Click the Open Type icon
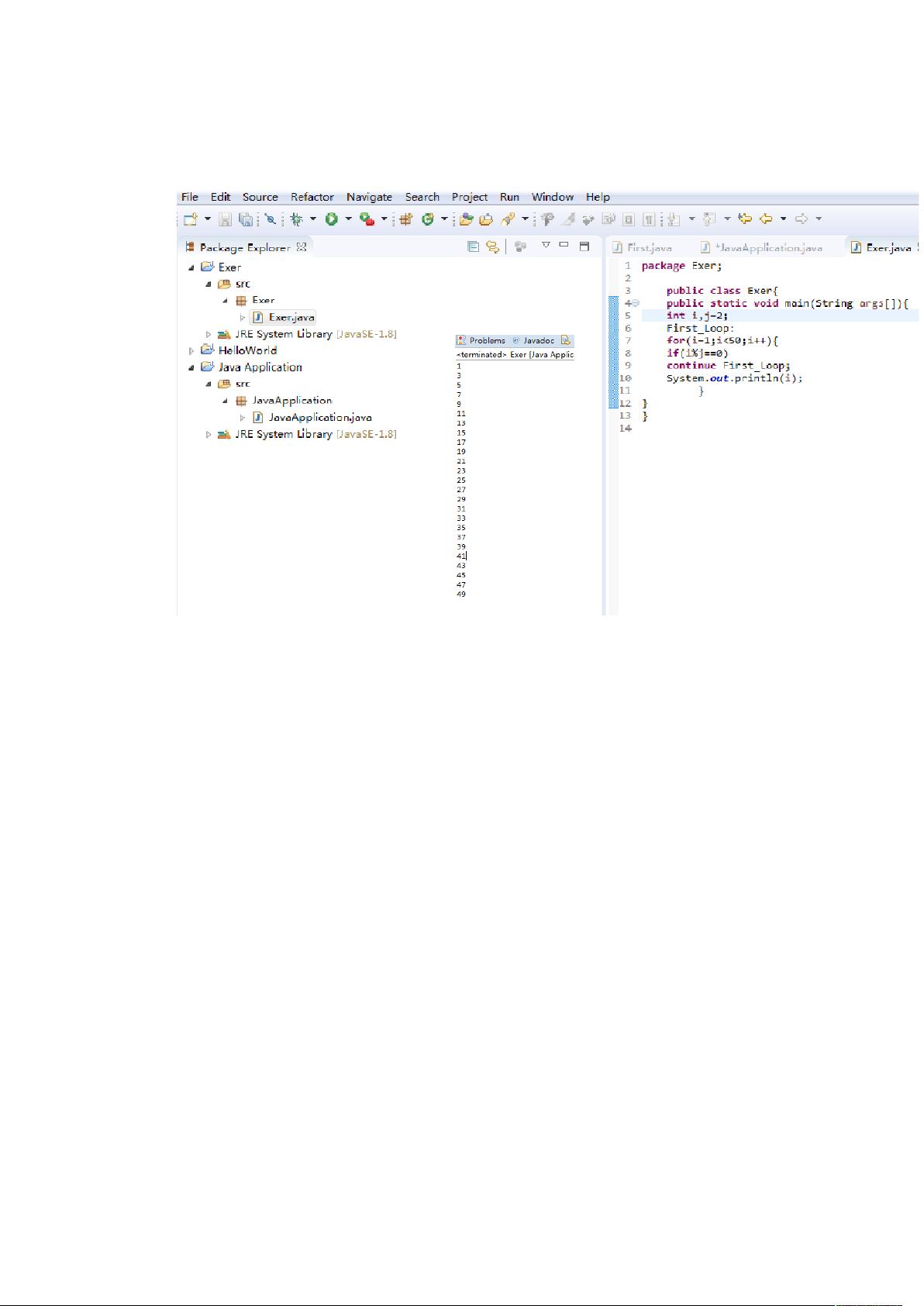Screen dimensions: 924x1306 coord(466,219)
